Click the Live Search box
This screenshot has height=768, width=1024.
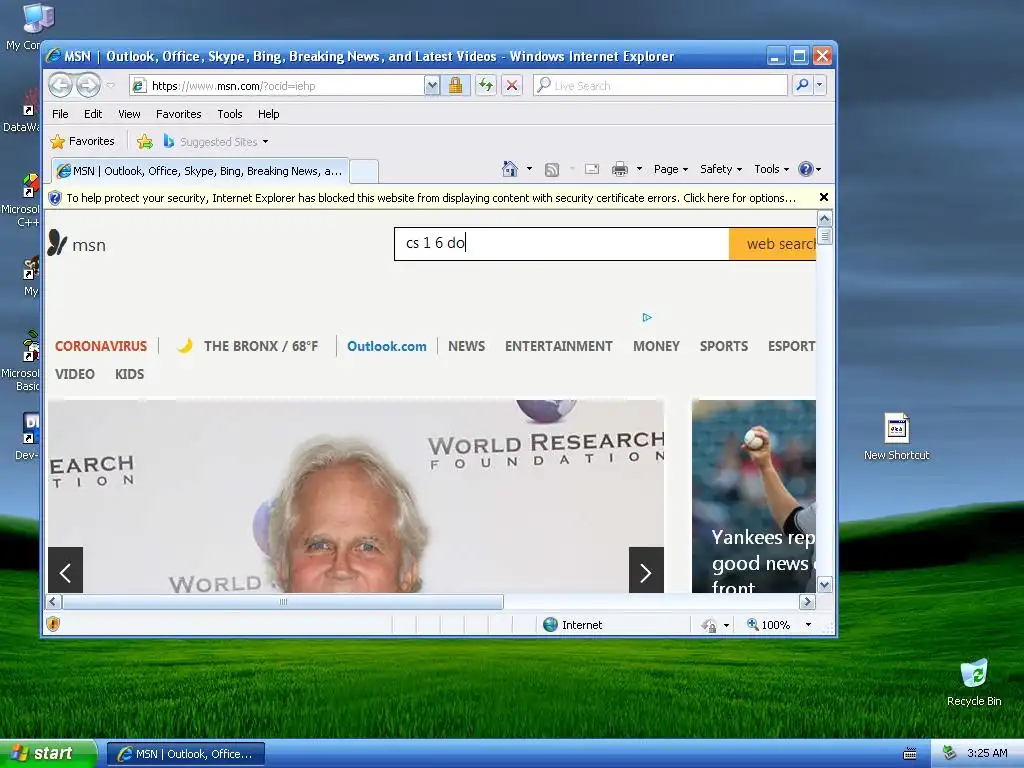(x=660, y=86)
